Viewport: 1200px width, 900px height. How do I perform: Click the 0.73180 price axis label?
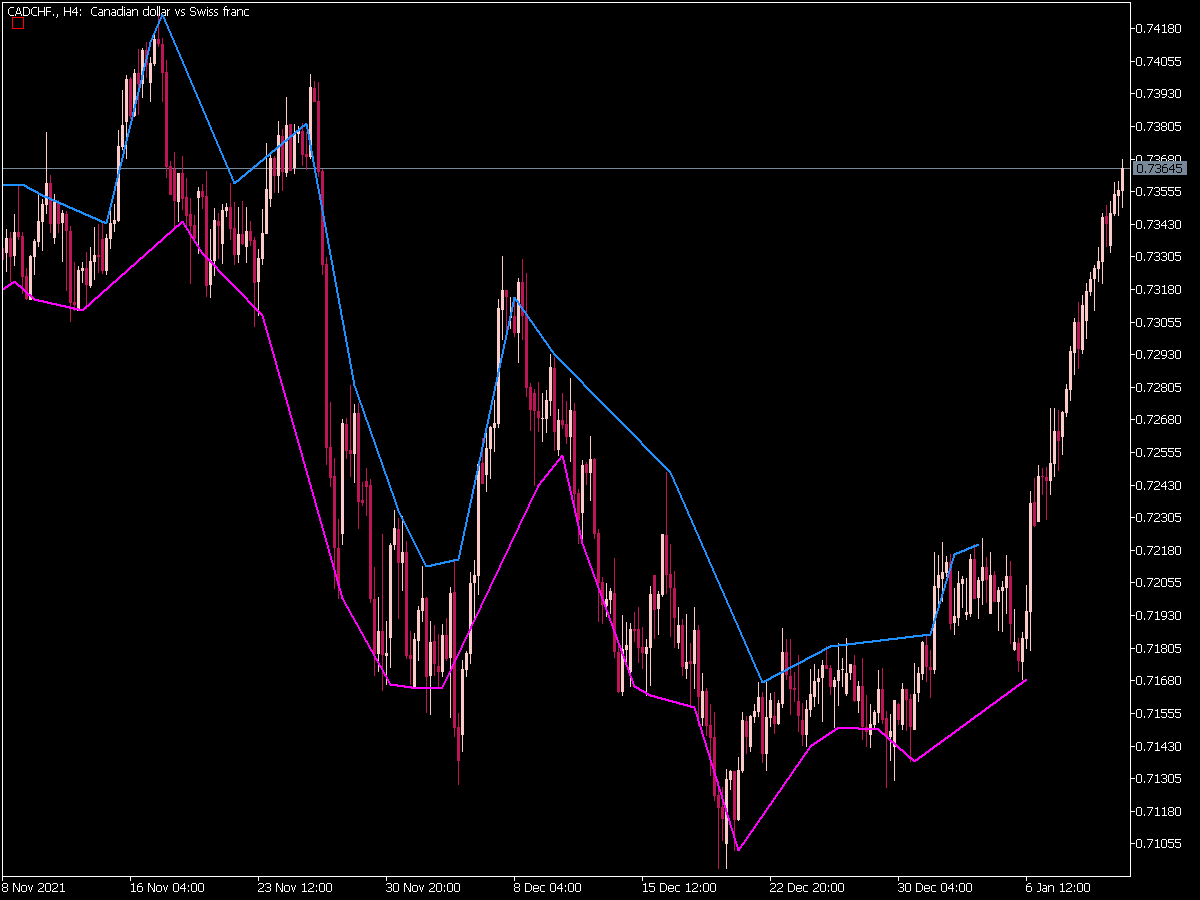click(x=1160, y=290)
